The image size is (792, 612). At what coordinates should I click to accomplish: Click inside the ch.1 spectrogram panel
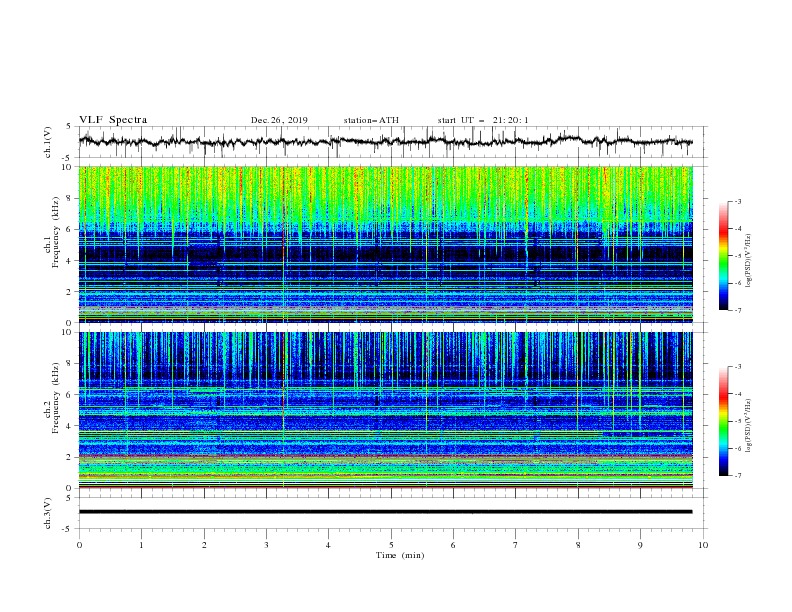click(385, 244)
